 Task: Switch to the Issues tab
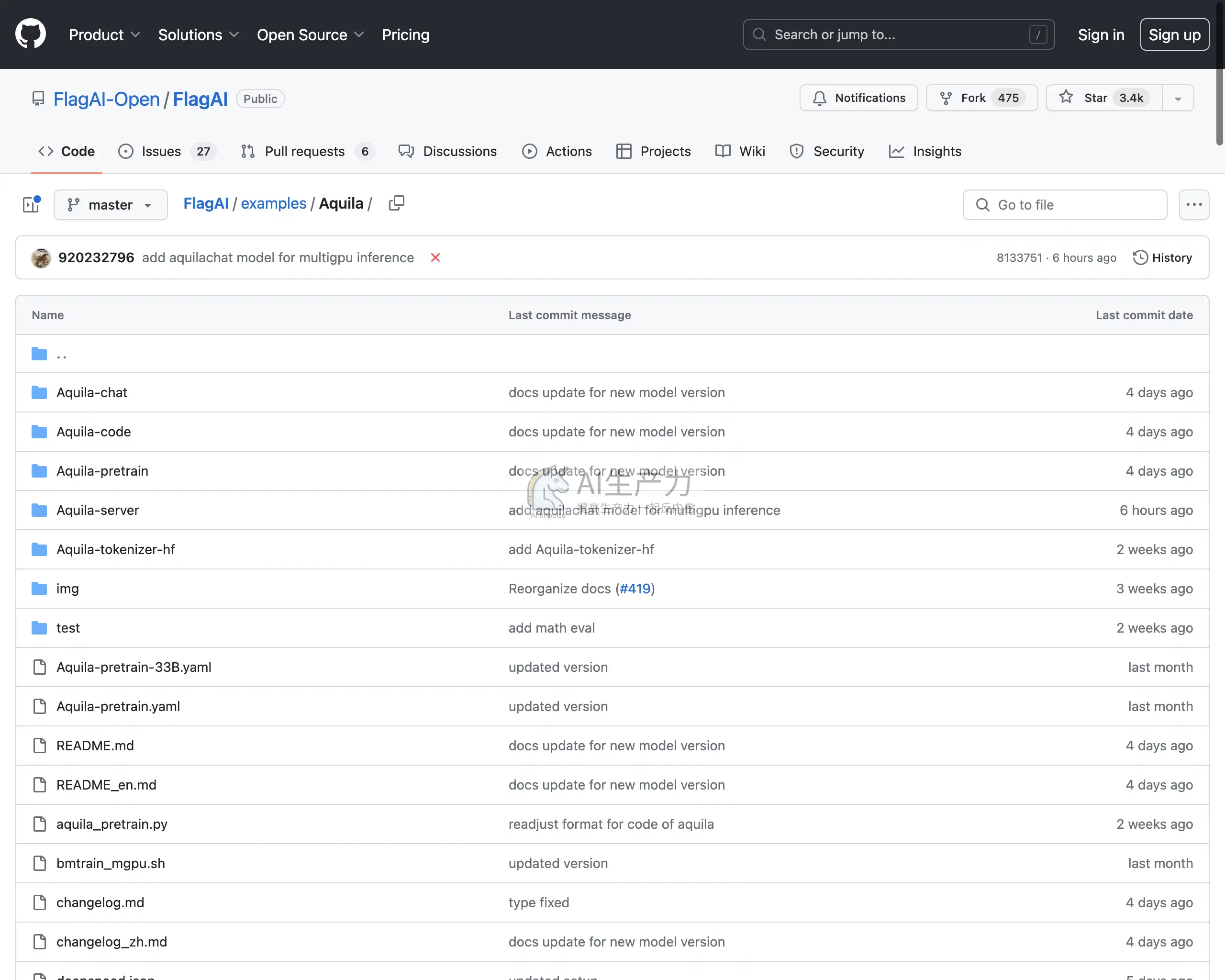click(x=167, y=151)
